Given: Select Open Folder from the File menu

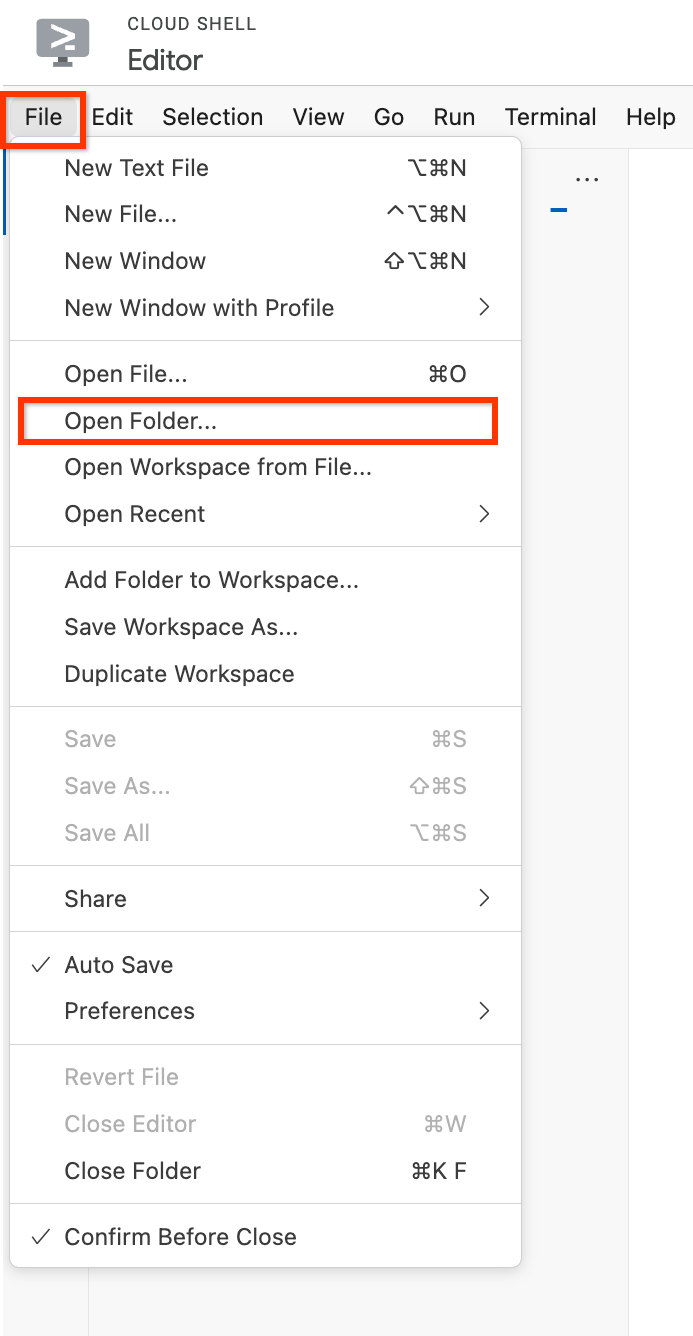Looking at the screenshot, I should [x=142, y=421].
